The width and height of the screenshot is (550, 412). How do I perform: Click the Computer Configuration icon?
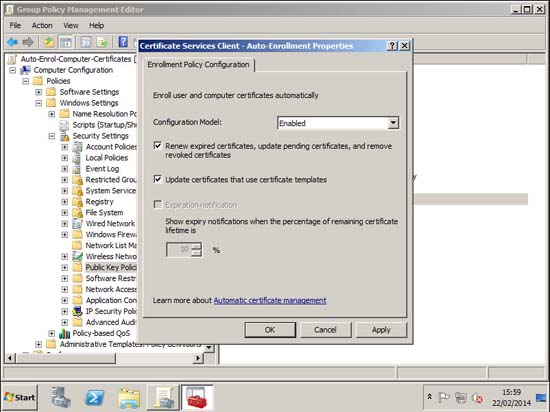click(x=25, y=70)
